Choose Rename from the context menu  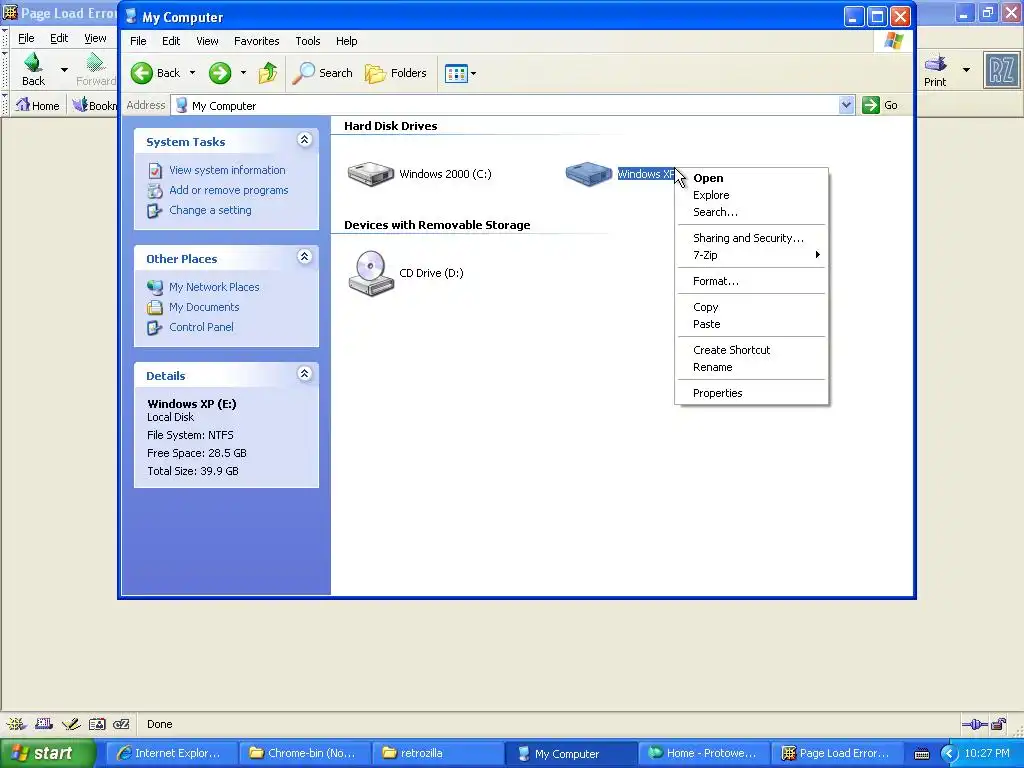752,368
